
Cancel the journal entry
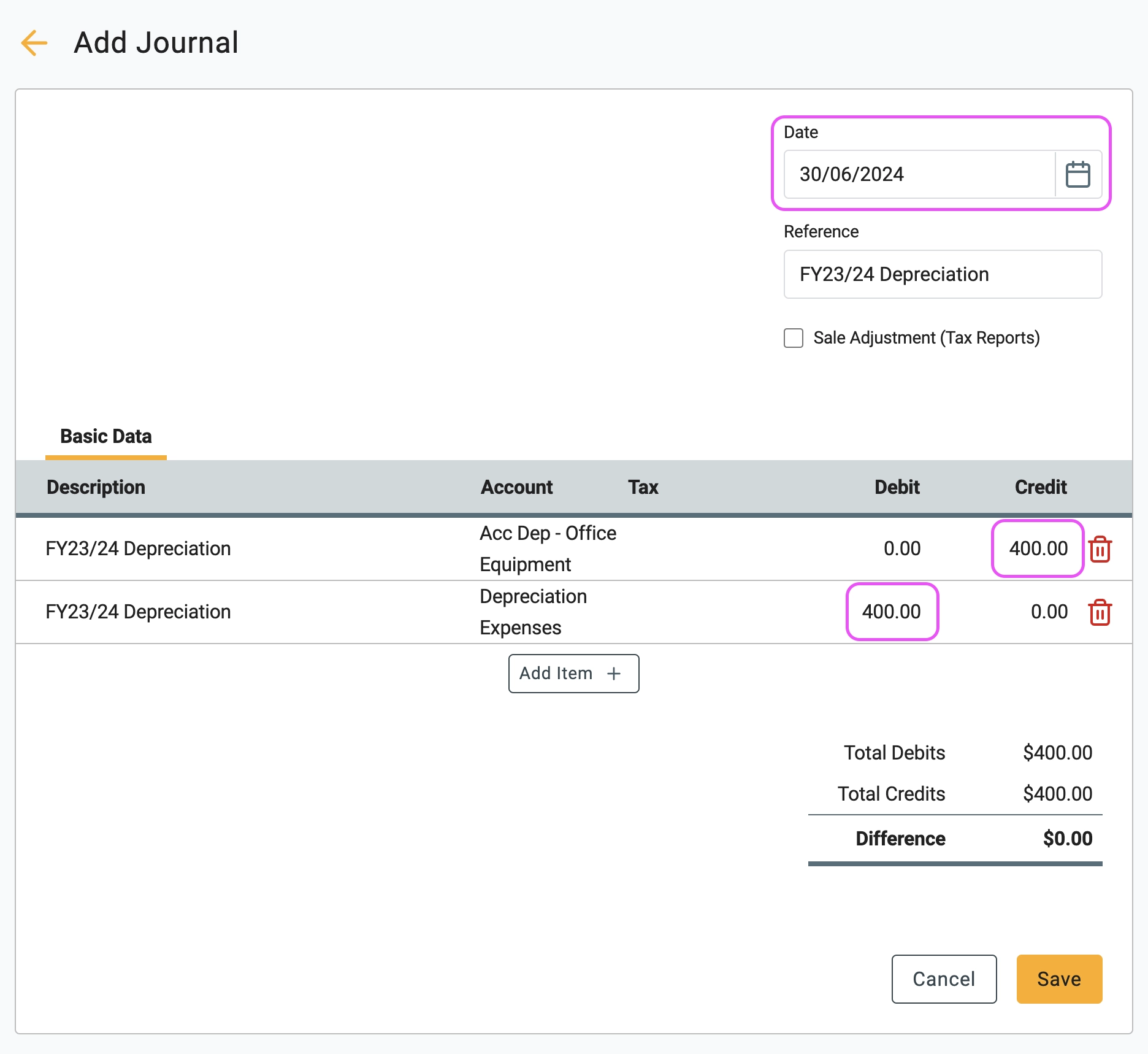tap(944, 979)
